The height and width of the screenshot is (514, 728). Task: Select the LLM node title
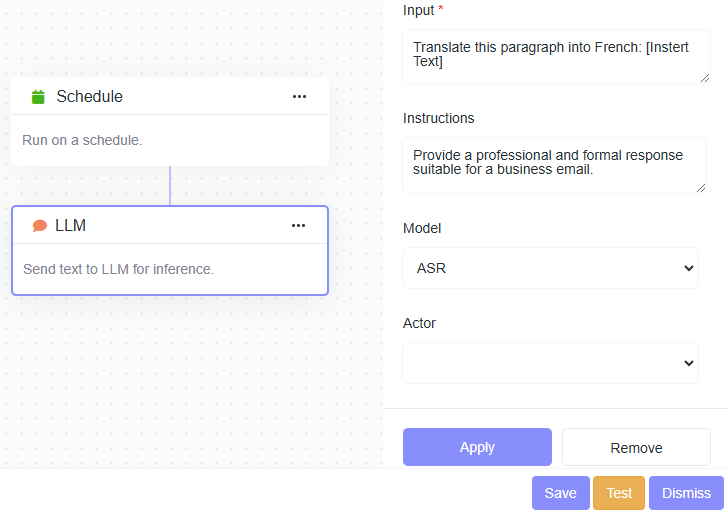click(70, 226)
